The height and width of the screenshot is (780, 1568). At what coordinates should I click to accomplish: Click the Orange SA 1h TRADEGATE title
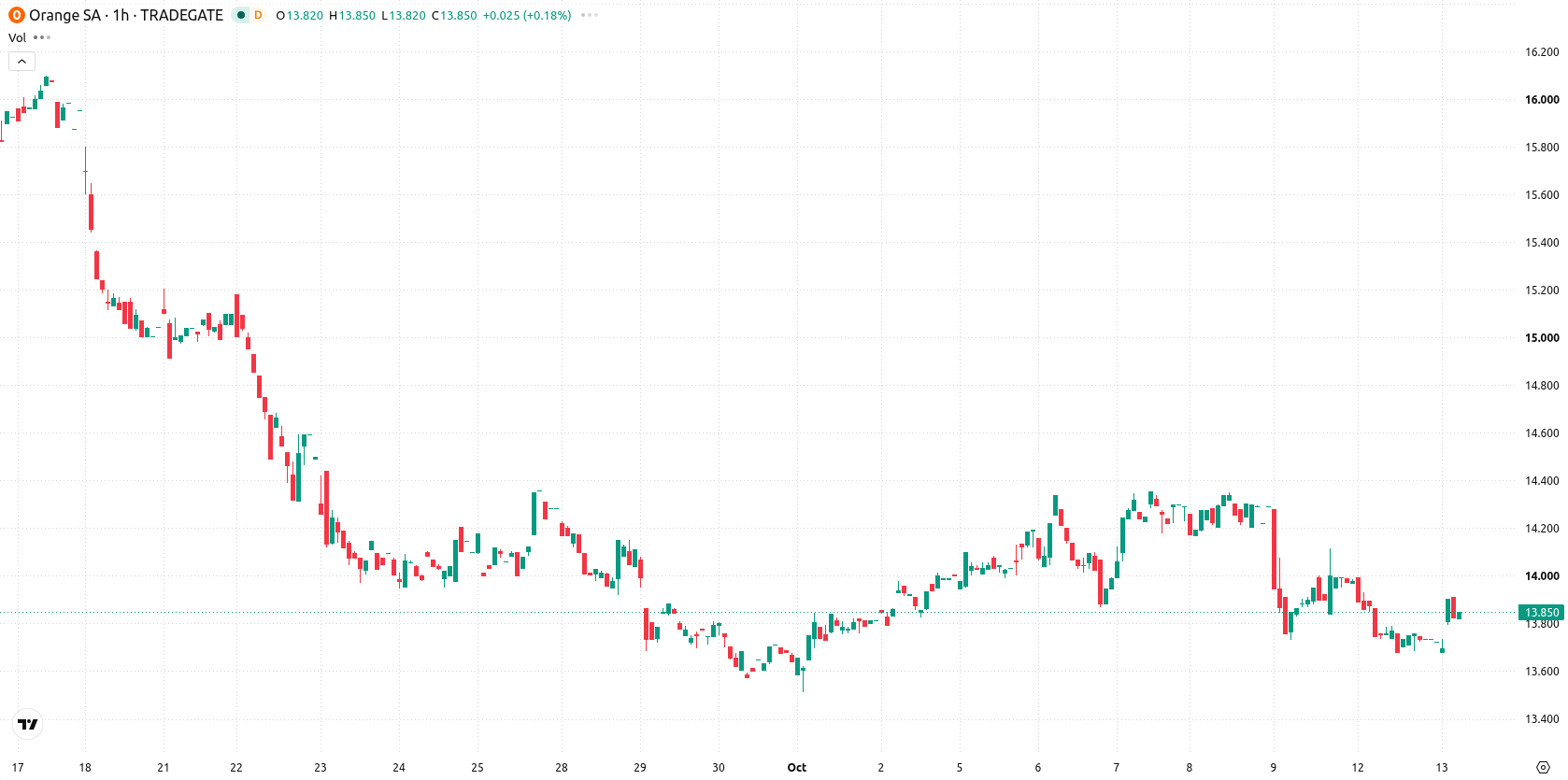pos(126,15)
